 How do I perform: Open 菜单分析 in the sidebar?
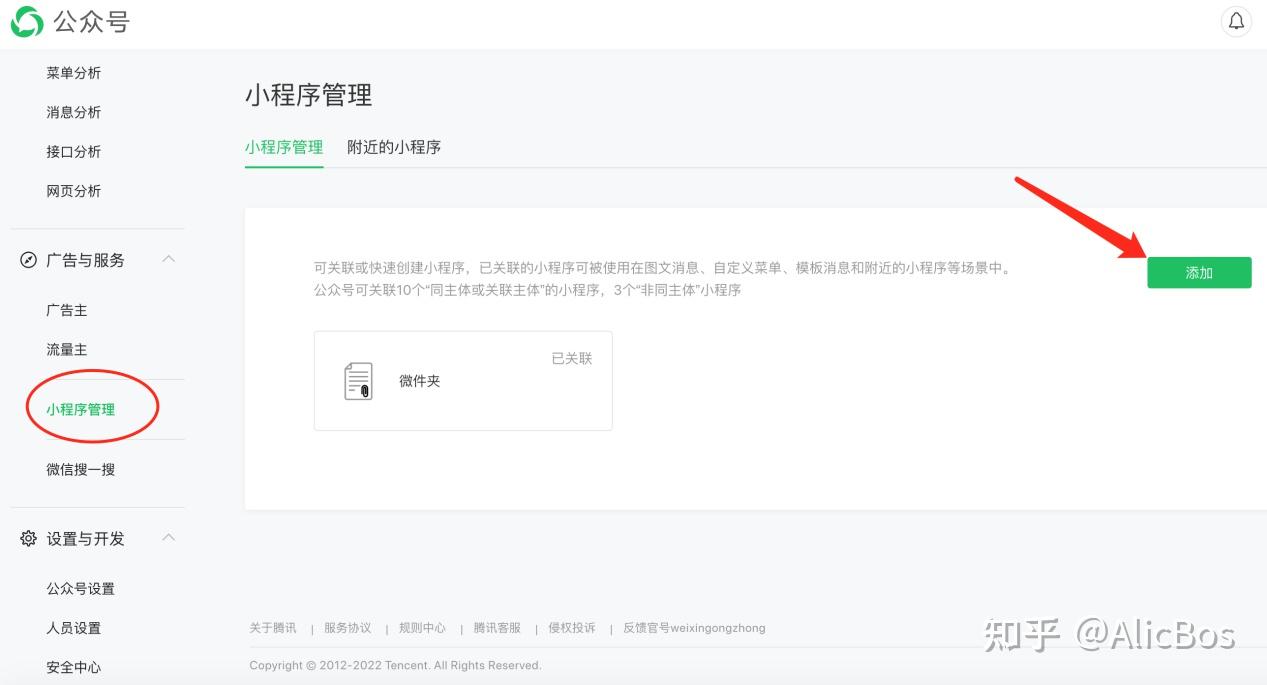(73, 73)
